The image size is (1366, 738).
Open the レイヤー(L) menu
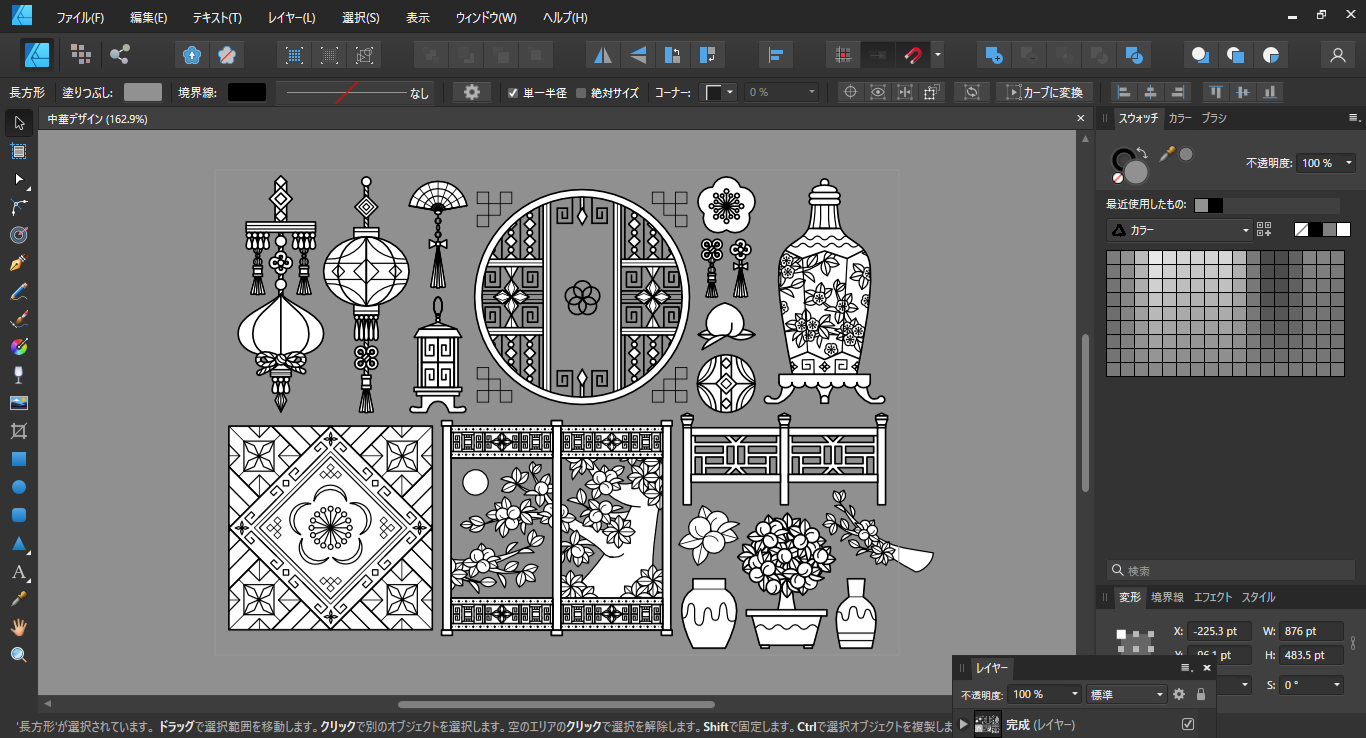coord(291,18)
